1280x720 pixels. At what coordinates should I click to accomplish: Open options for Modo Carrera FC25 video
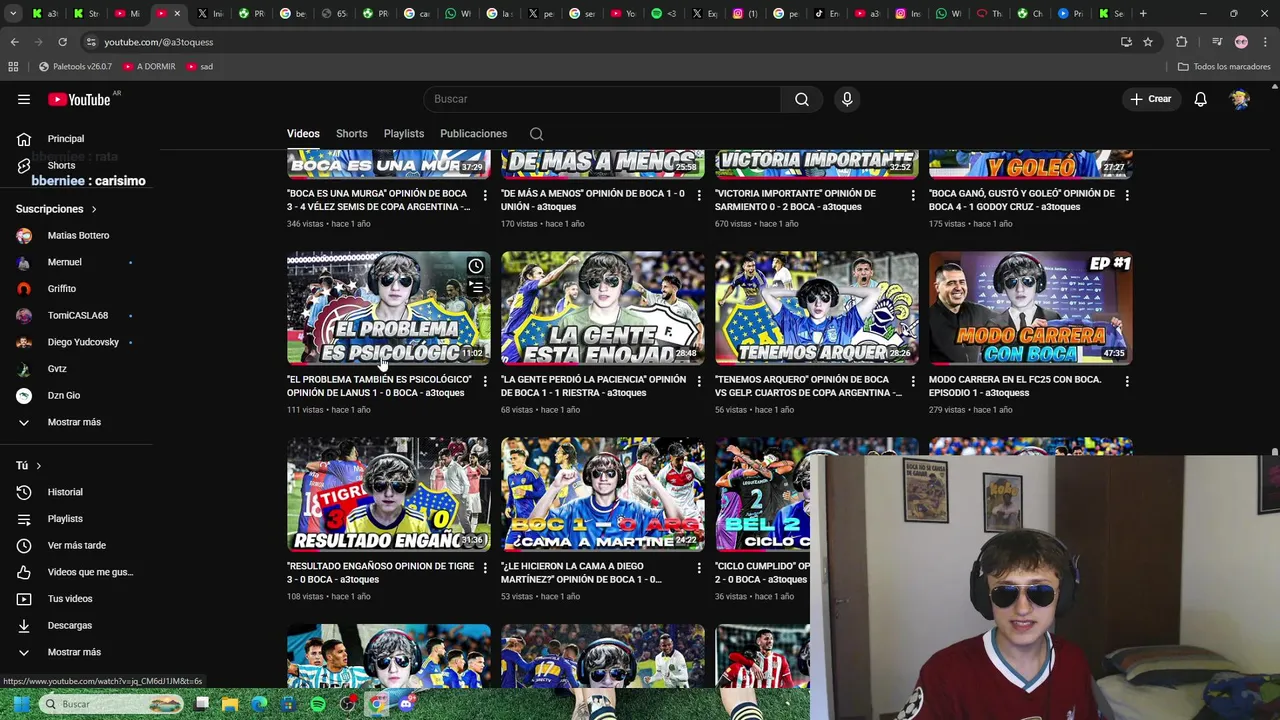[1127, 381]
